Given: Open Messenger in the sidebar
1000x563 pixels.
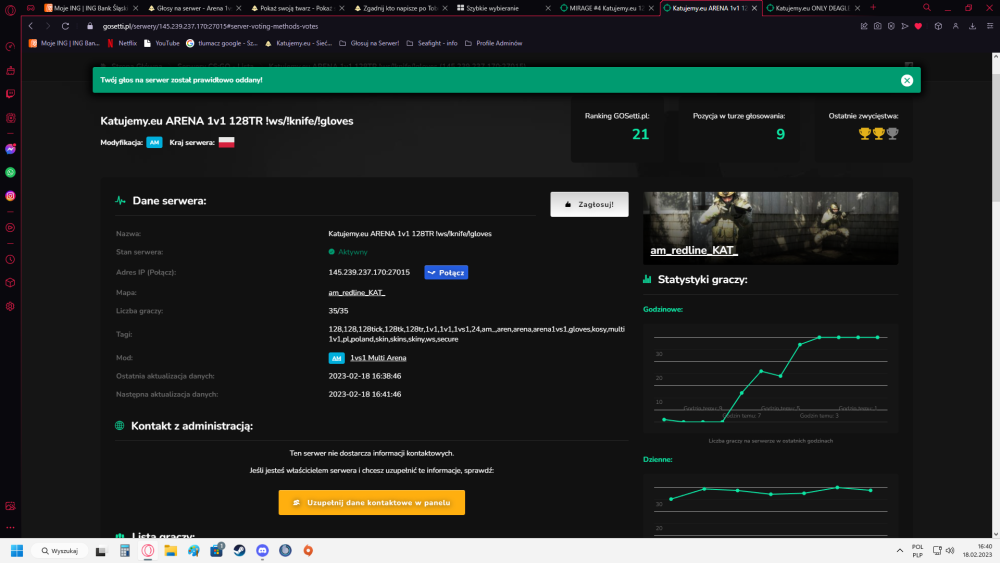Looking at the screenshot, I should pos(10,149).
